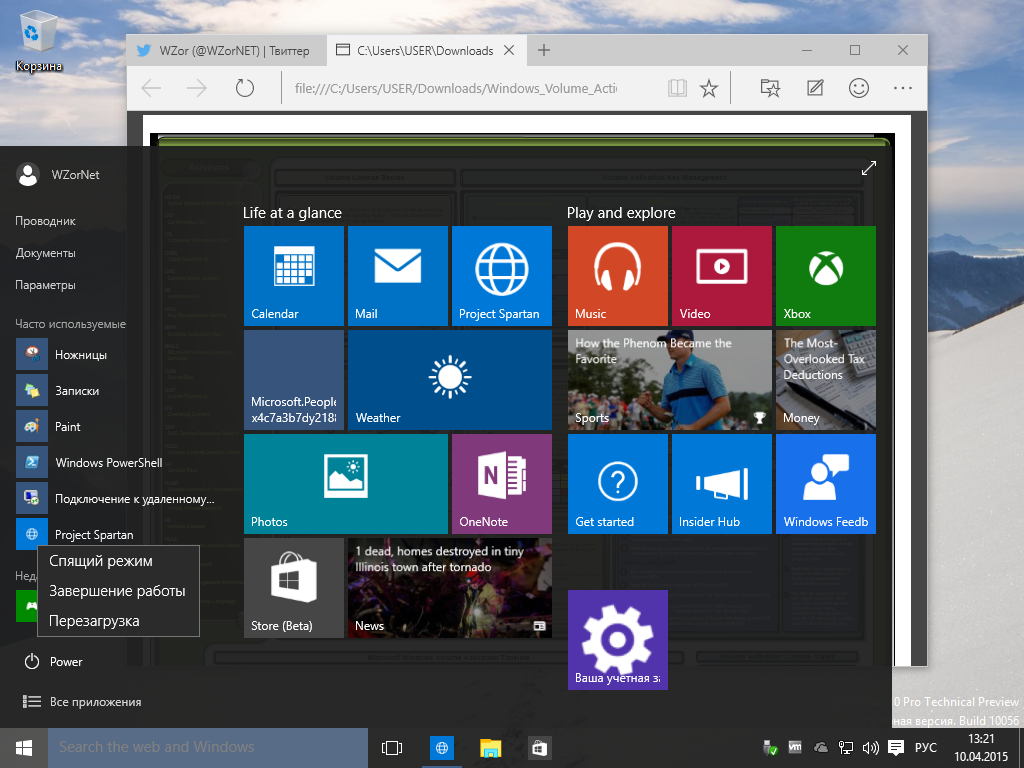Screen dimensions: 1024x768
Task: Open the favorites hub in browser
Action: pos(771,88)
